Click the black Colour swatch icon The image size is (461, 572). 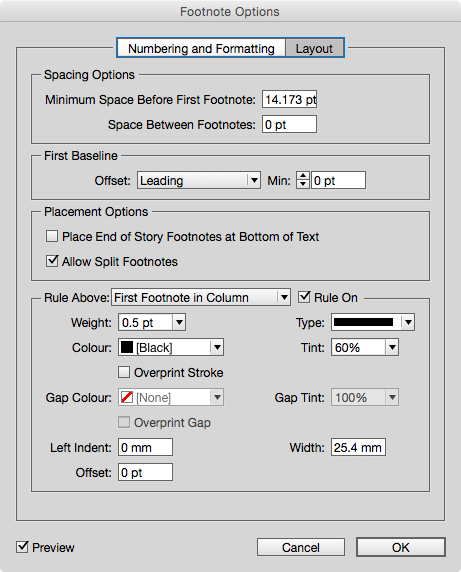[127, 347]
